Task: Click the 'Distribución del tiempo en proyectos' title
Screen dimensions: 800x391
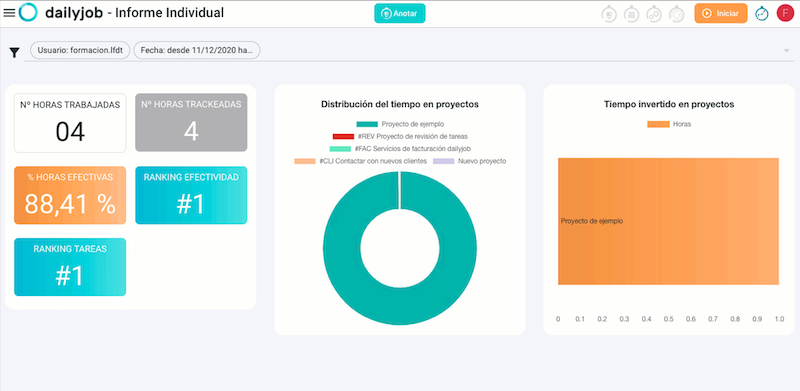Action: click(x=399, y=104)
